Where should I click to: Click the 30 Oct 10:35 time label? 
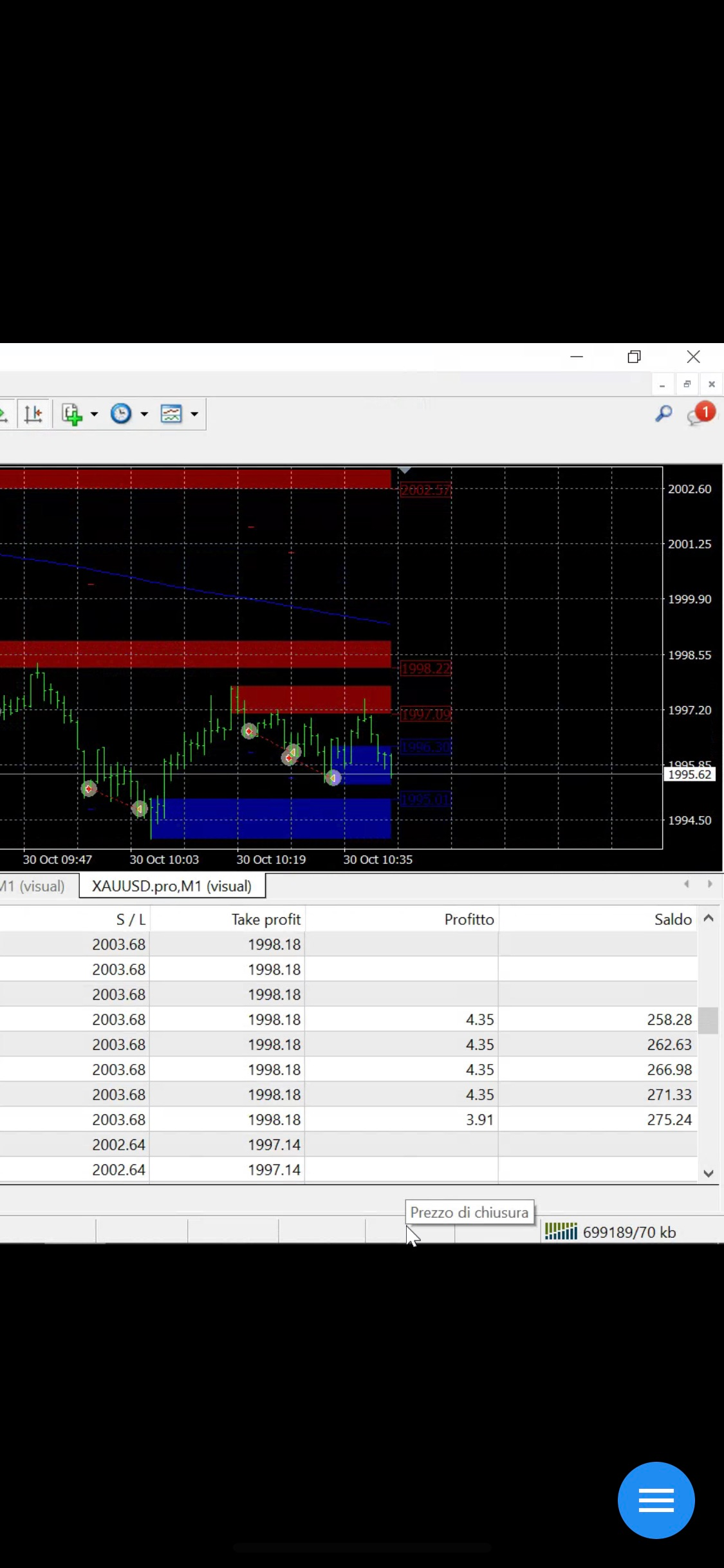coord(378,859)
